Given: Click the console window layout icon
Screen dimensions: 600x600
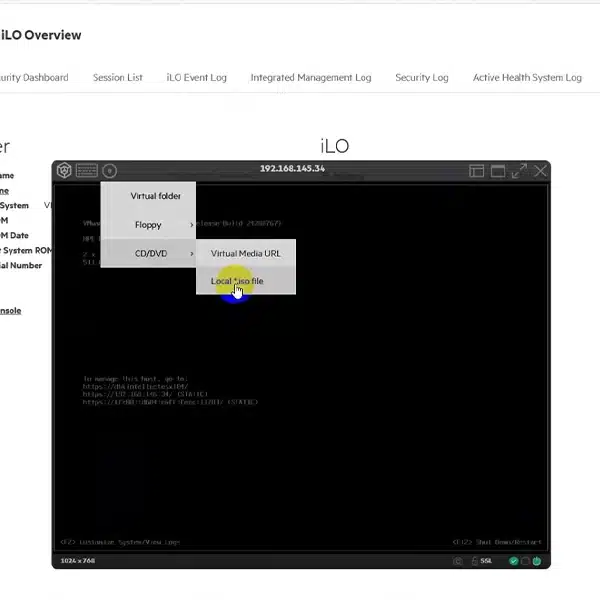Looking at the screenshot, I should (477, 171).
